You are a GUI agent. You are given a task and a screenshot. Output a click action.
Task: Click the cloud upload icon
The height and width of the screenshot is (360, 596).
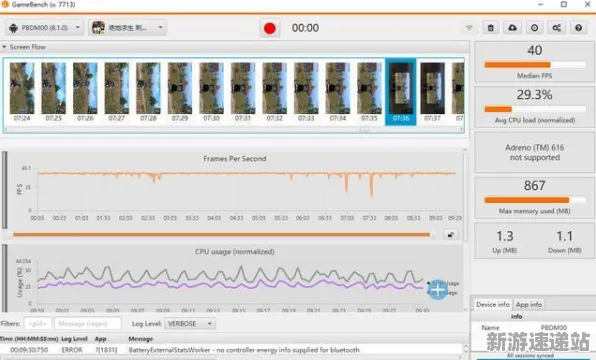click(512, 28)
